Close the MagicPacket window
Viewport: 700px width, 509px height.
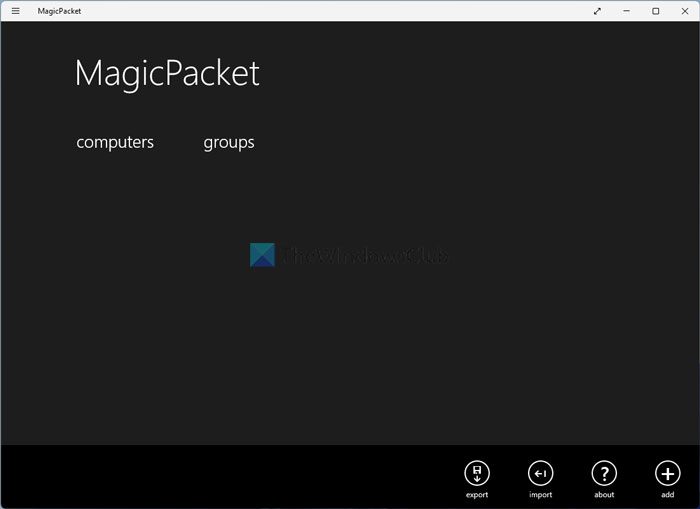(685, 11)
